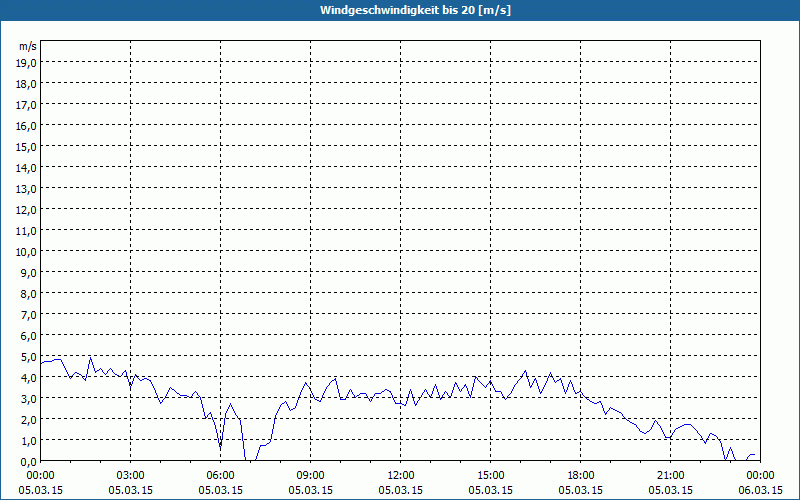Click the 14,0 y-axis label
The image size is (800, 500).
pyautogui.click(x=27, y=168)
